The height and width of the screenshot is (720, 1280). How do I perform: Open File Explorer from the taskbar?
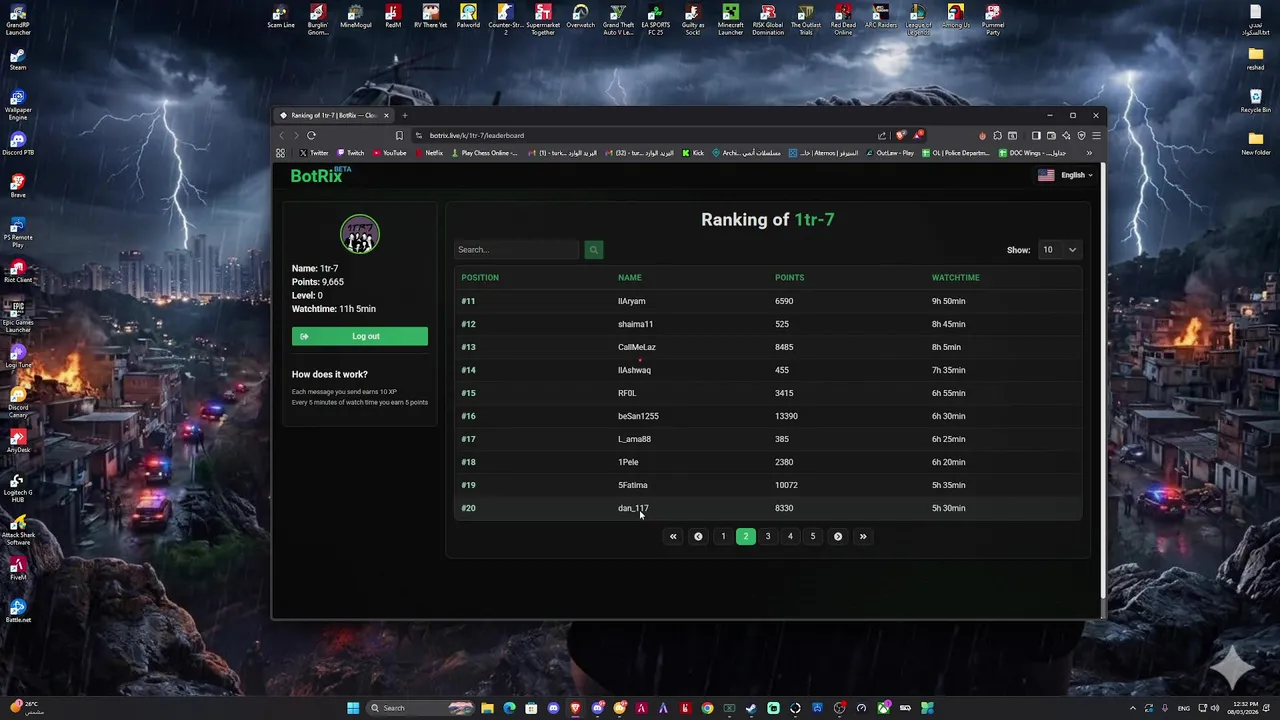[x=487, y=708]
